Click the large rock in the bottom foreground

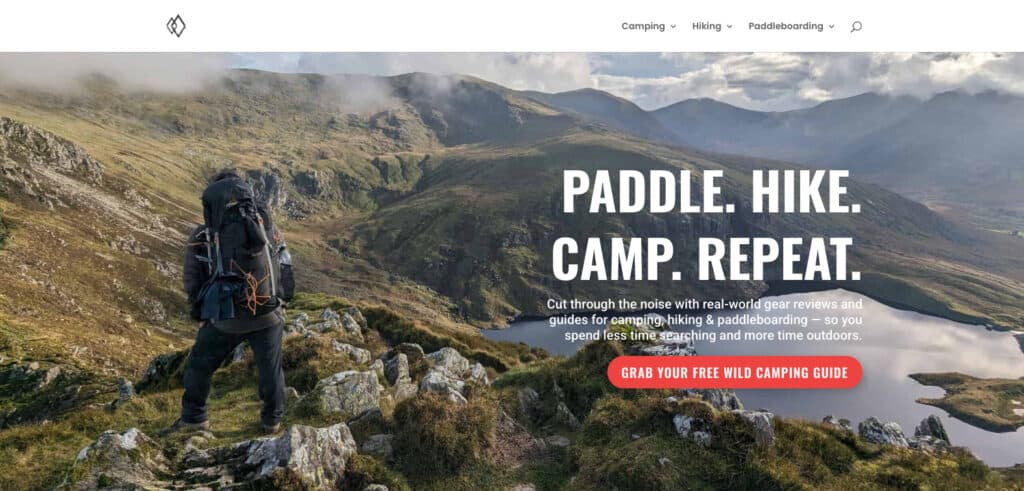pyautogui.click(x=300, y=454)
